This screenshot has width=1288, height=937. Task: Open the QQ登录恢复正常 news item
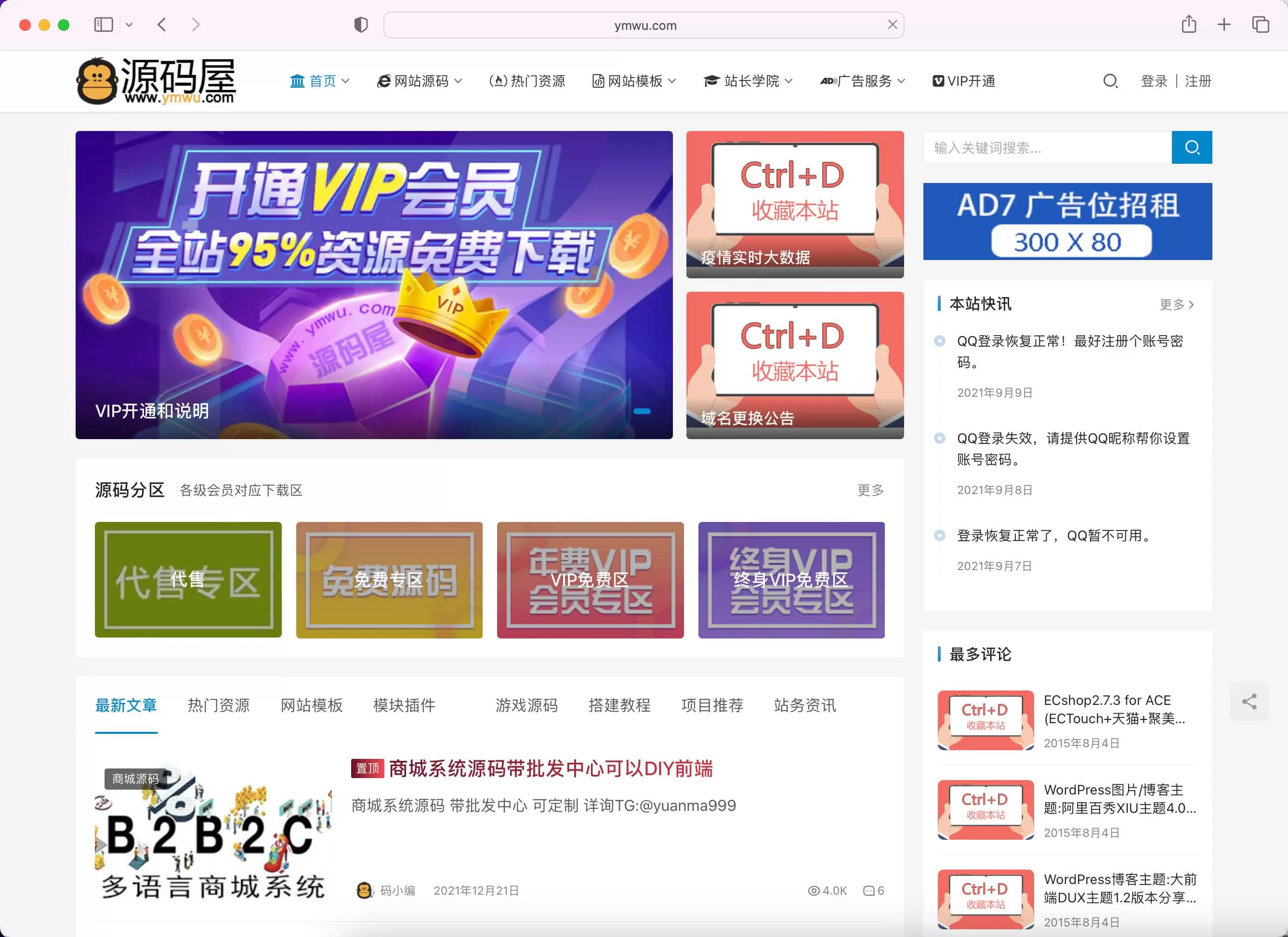point(1070,351)
